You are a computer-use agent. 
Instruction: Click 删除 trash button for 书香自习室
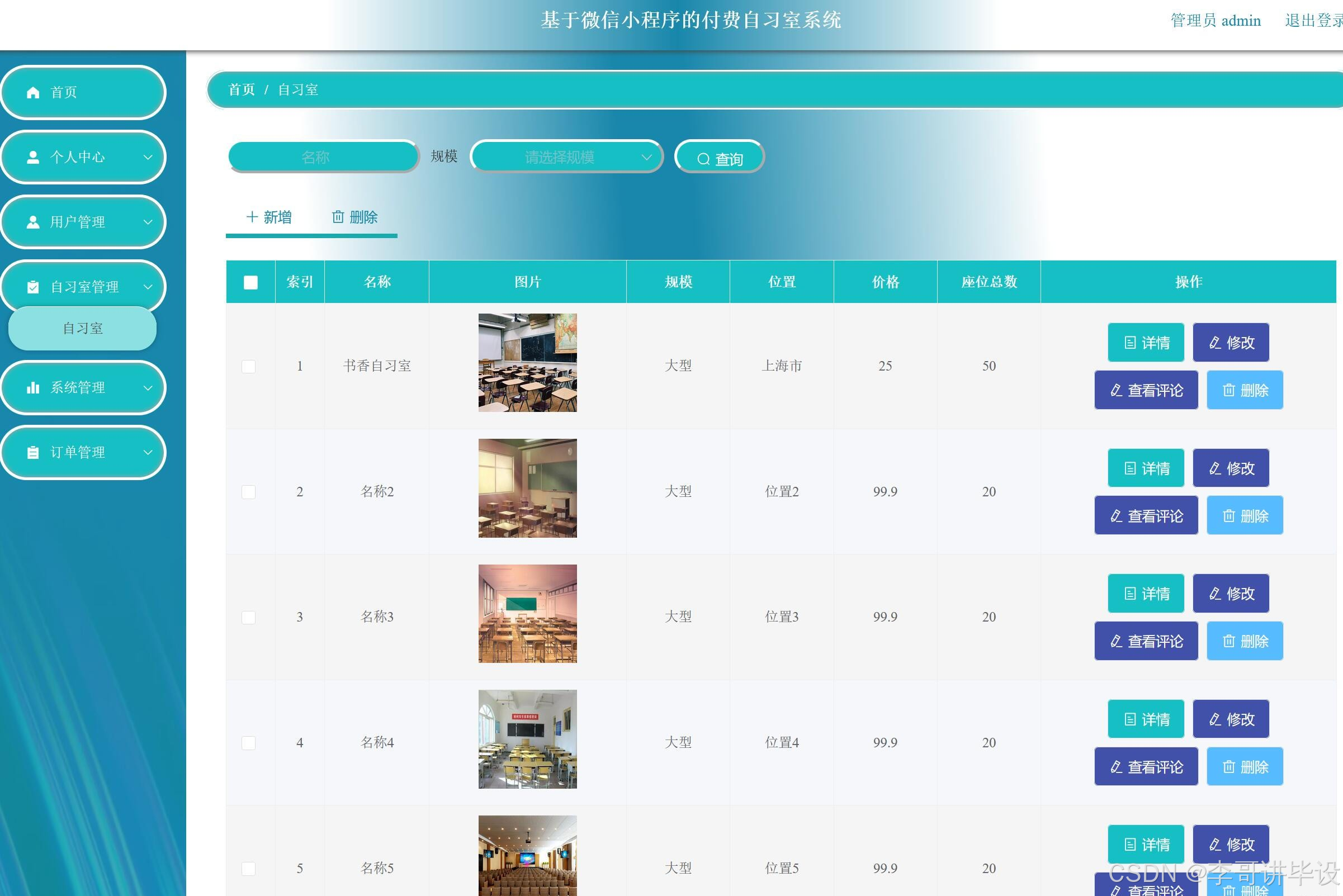pos(1245,390)
